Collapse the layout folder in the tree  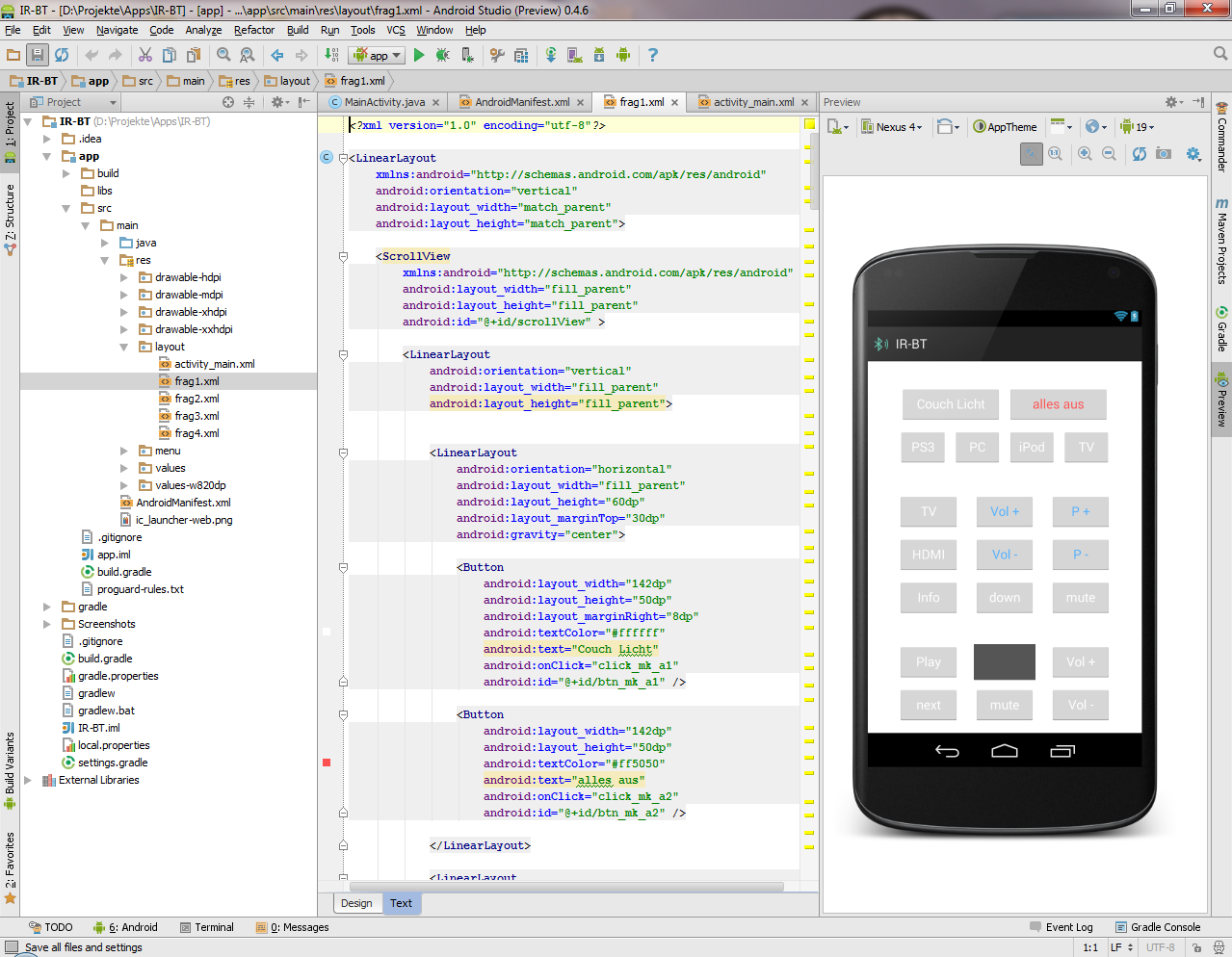pyautogui.click(x=124, y=347)
